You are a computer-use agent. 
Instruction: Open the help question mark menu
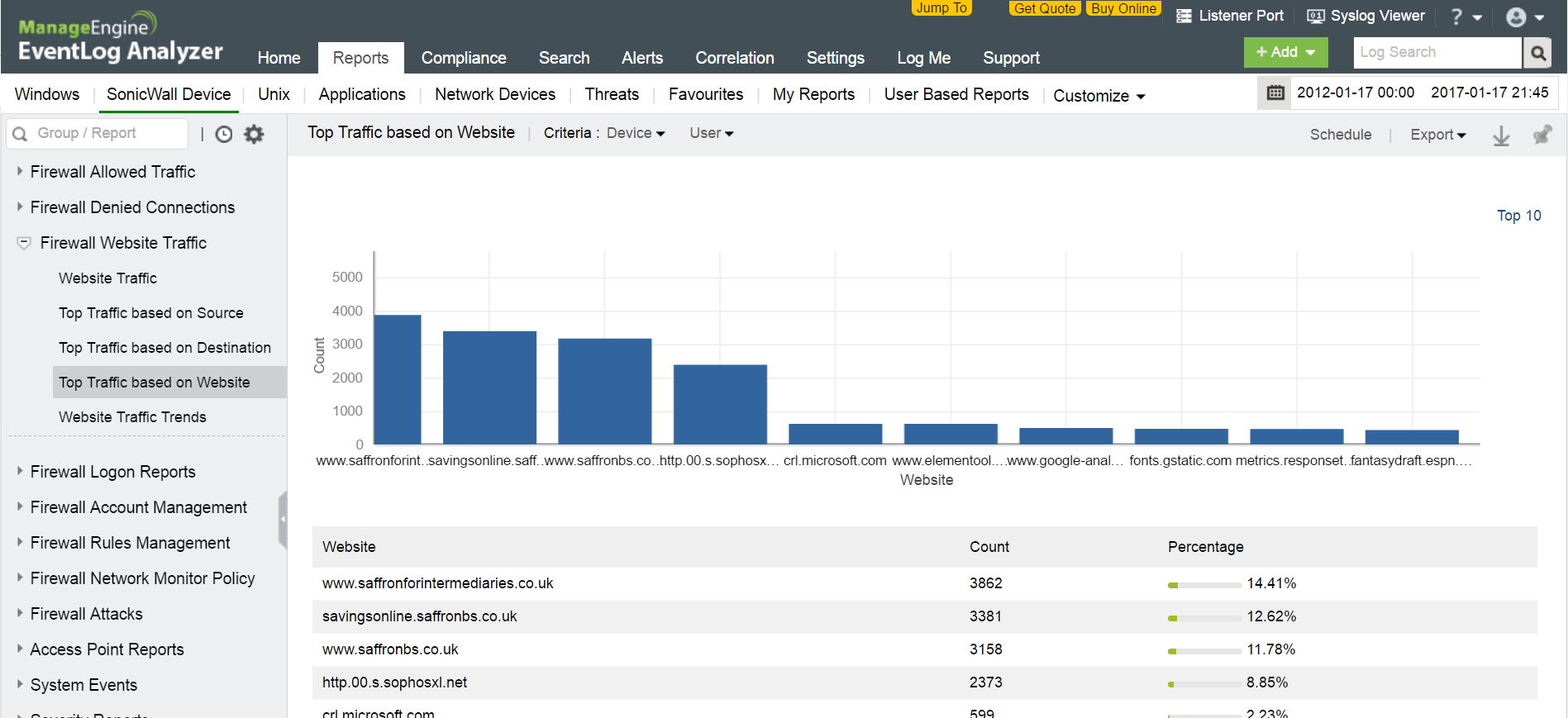[x=1466, y=17]
